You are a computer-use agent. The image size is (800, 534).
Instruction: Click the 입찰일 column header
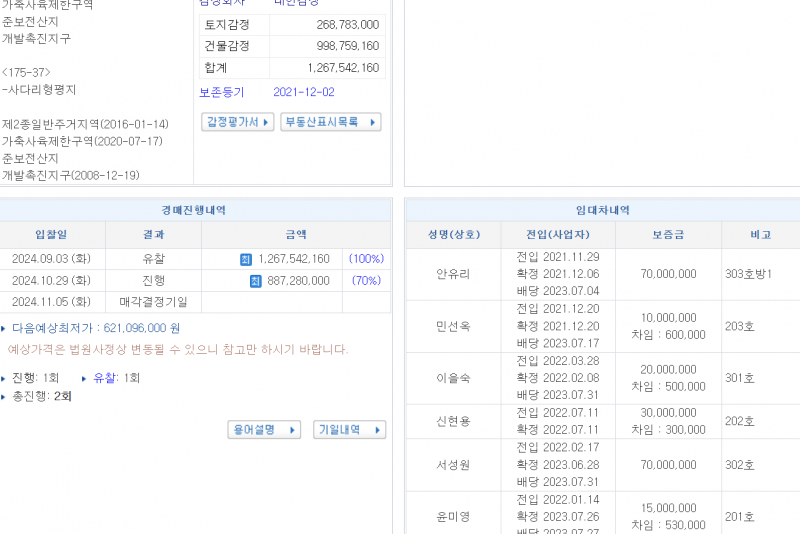[x=51, y=234]
